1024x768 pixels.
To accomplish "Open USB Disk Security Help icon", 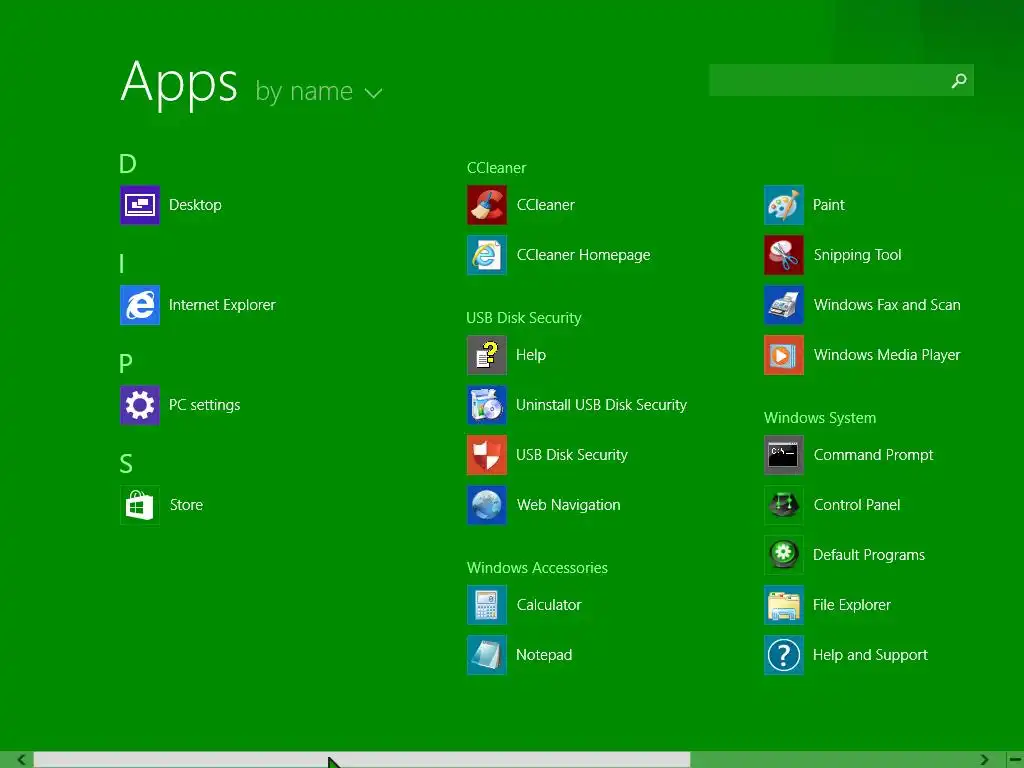I will pos(487,355).
